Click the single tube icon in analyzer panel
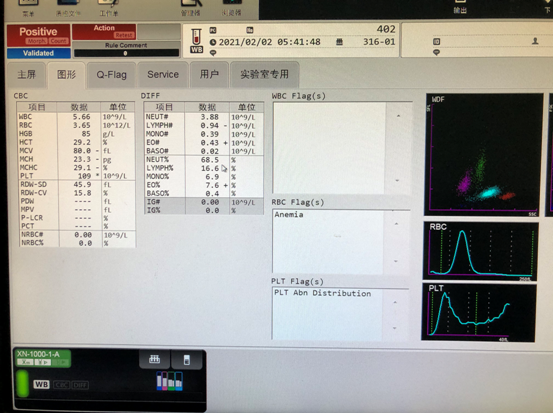Screen dimensions: 554x413 (x=187, y=359)
